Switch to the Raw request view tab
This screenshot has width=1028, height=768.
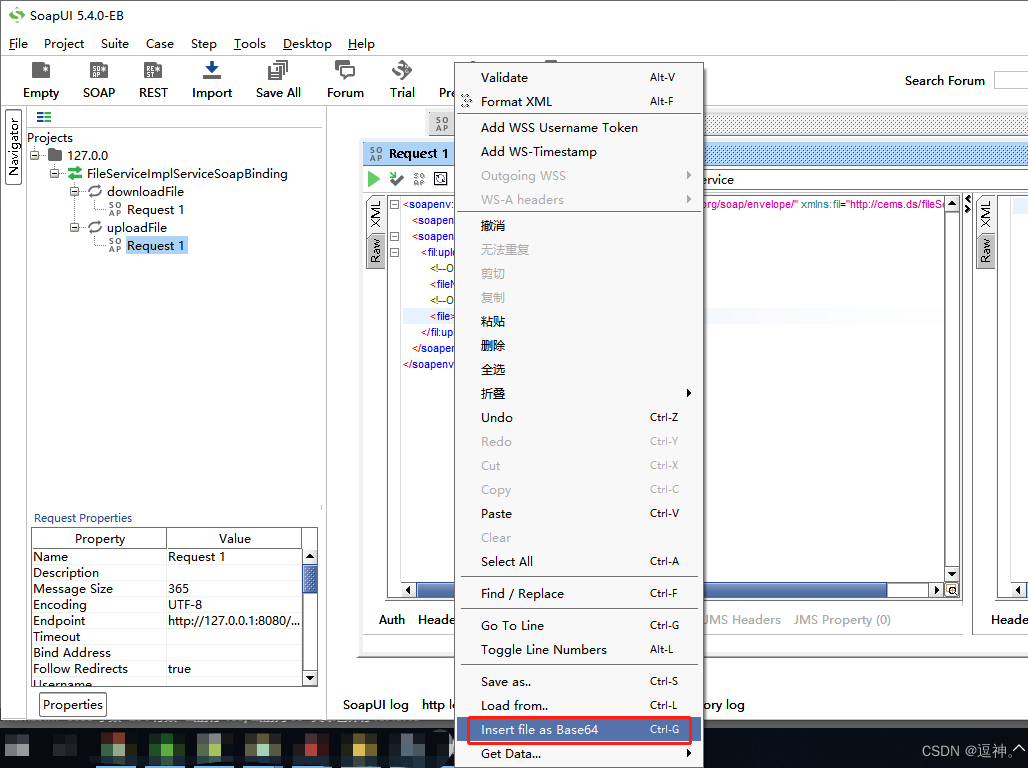[x=376, y=251]
